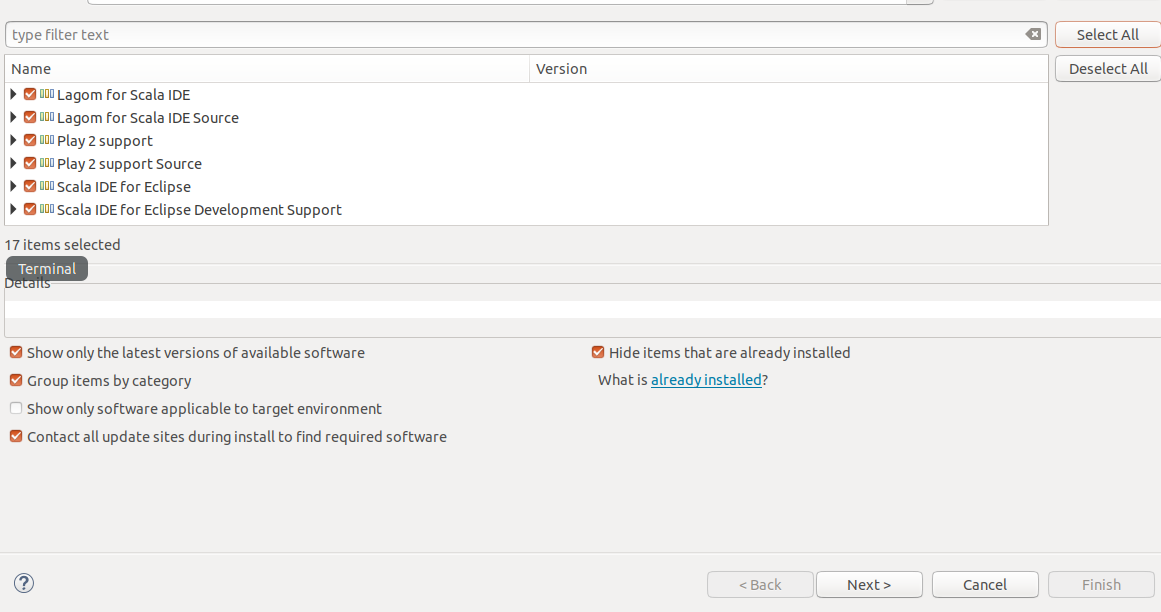The image size is (1161, 612).
Task: Expand the Play 2 support node
Action: tap(13, 140)
